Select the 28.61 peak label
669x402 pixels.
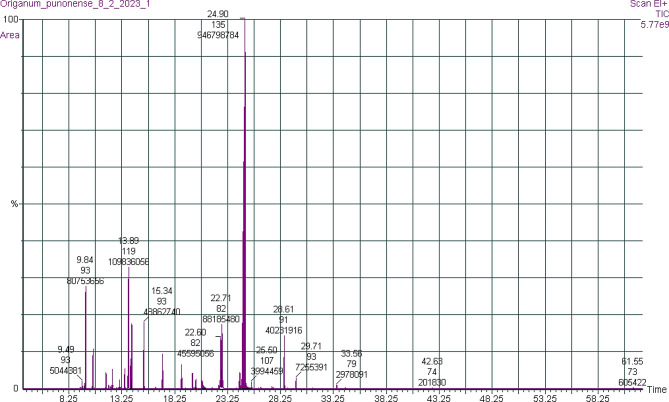(283, 310)
